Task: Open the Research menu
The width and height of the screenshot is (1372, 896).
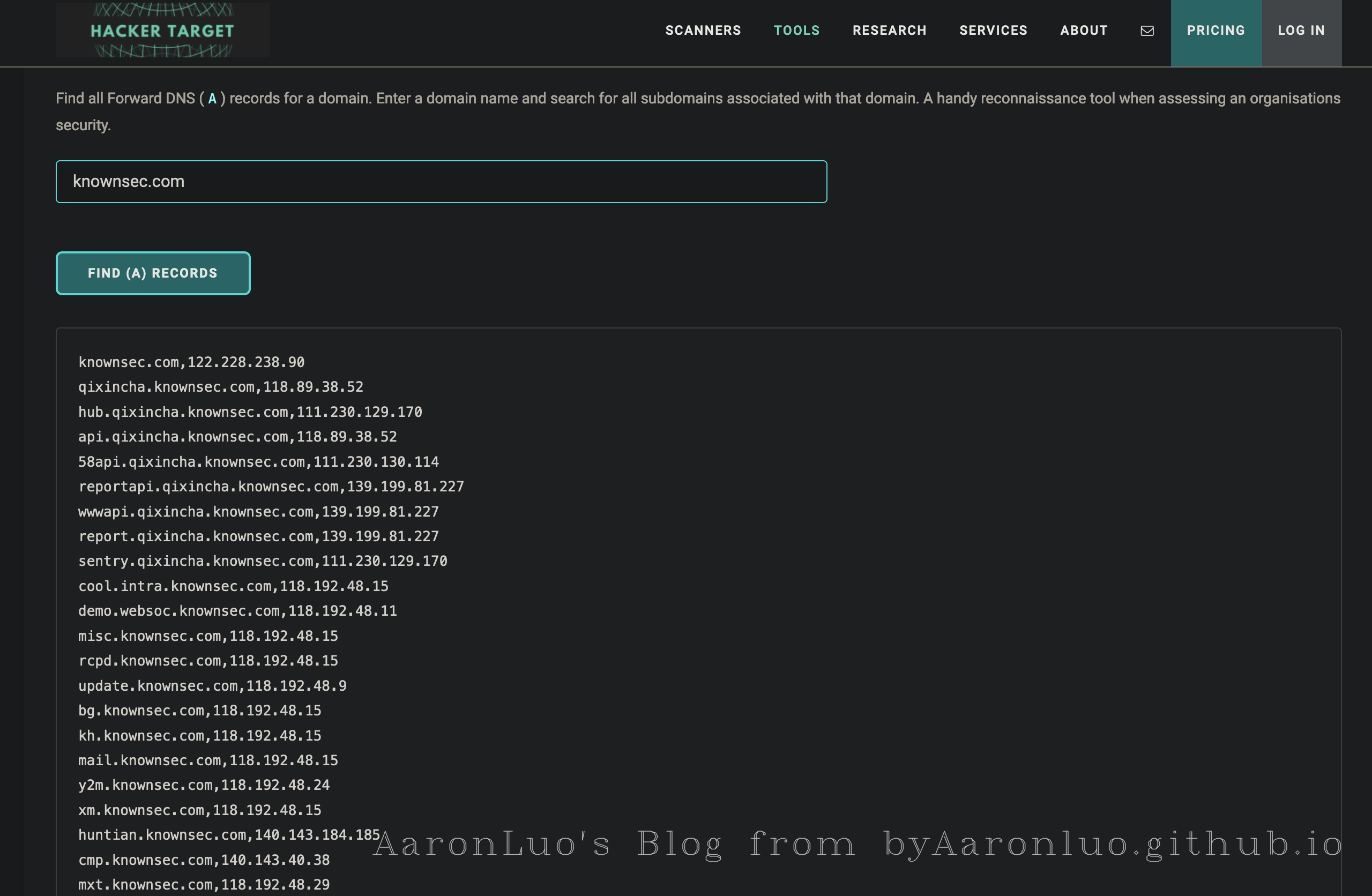Action: tap(889, 31)
